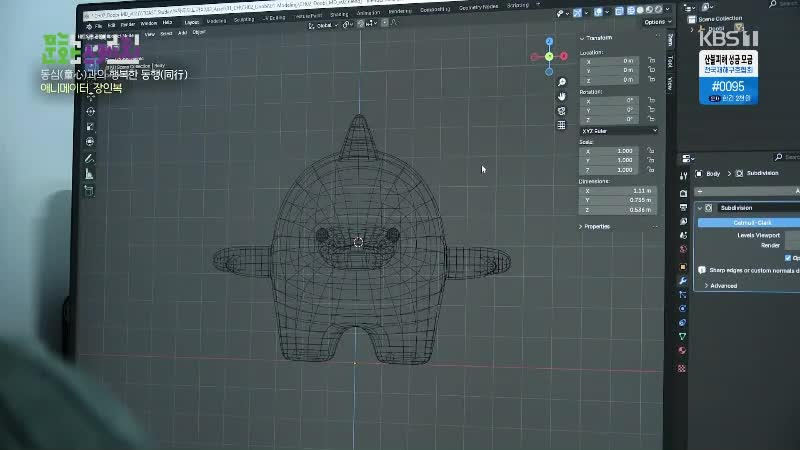The height and width of the screenshot is (450, 800).
Task: Open the Render properties tab icon
Action: click(x=683, y=193)
